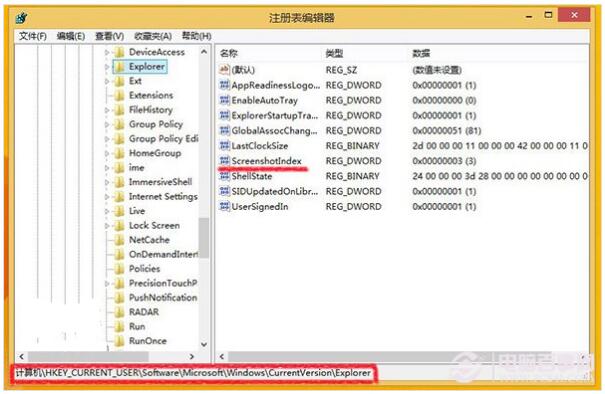Expand the Lock Screen tree node arrow
The height and width of the screenshot is (394, 605).
click(x=107, y=225)
